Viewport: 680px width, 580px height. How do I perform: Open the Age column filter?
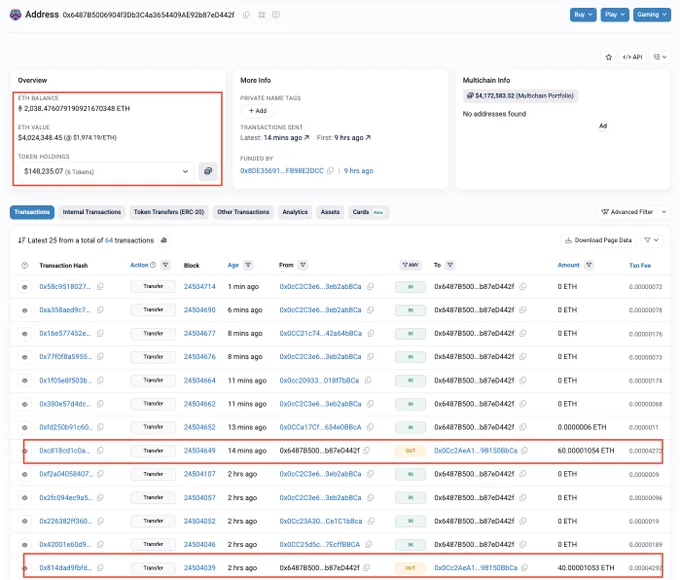tap(248, 265)
